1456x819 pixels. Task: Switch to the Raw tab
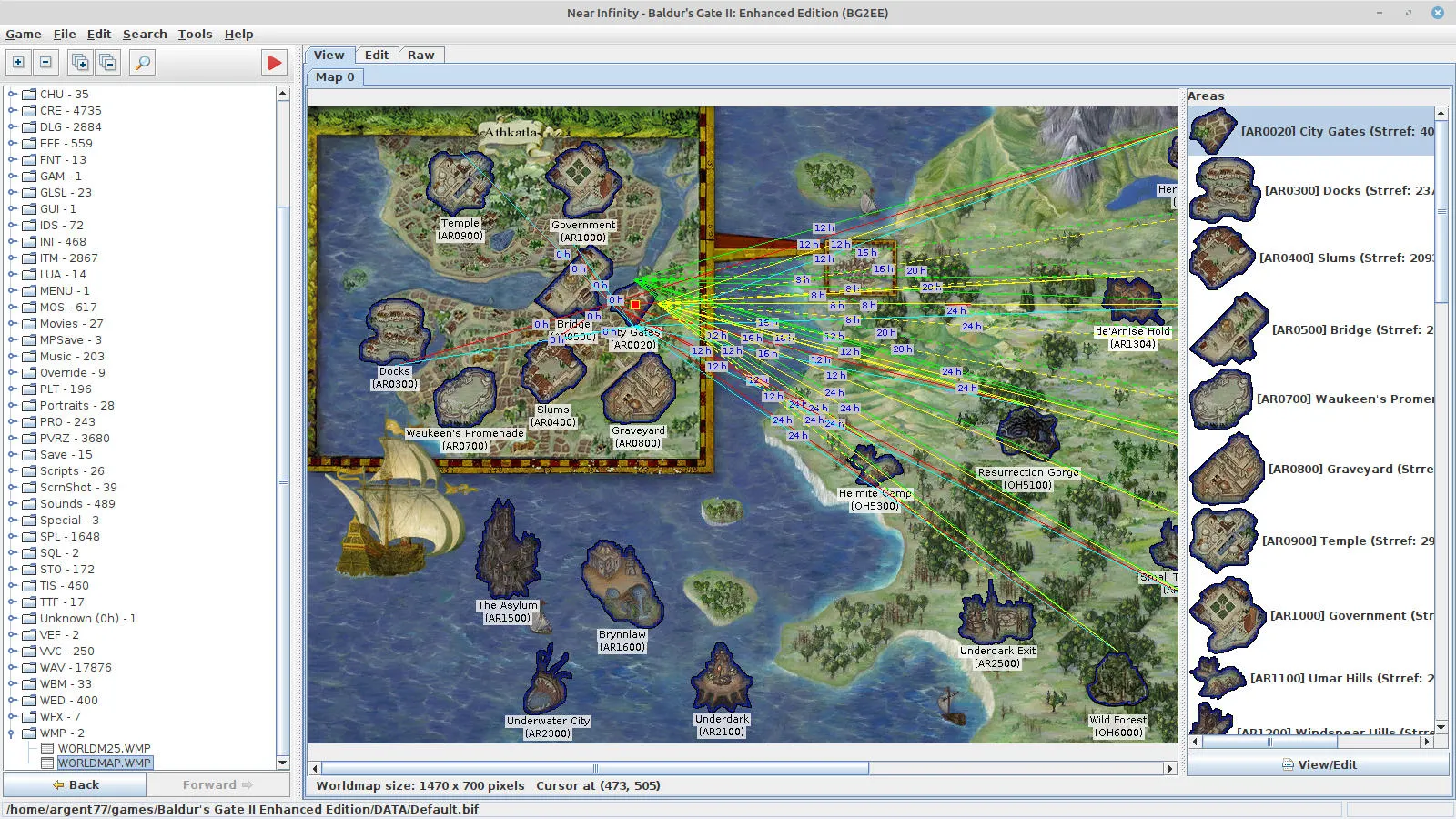click(x=420, y=55)
